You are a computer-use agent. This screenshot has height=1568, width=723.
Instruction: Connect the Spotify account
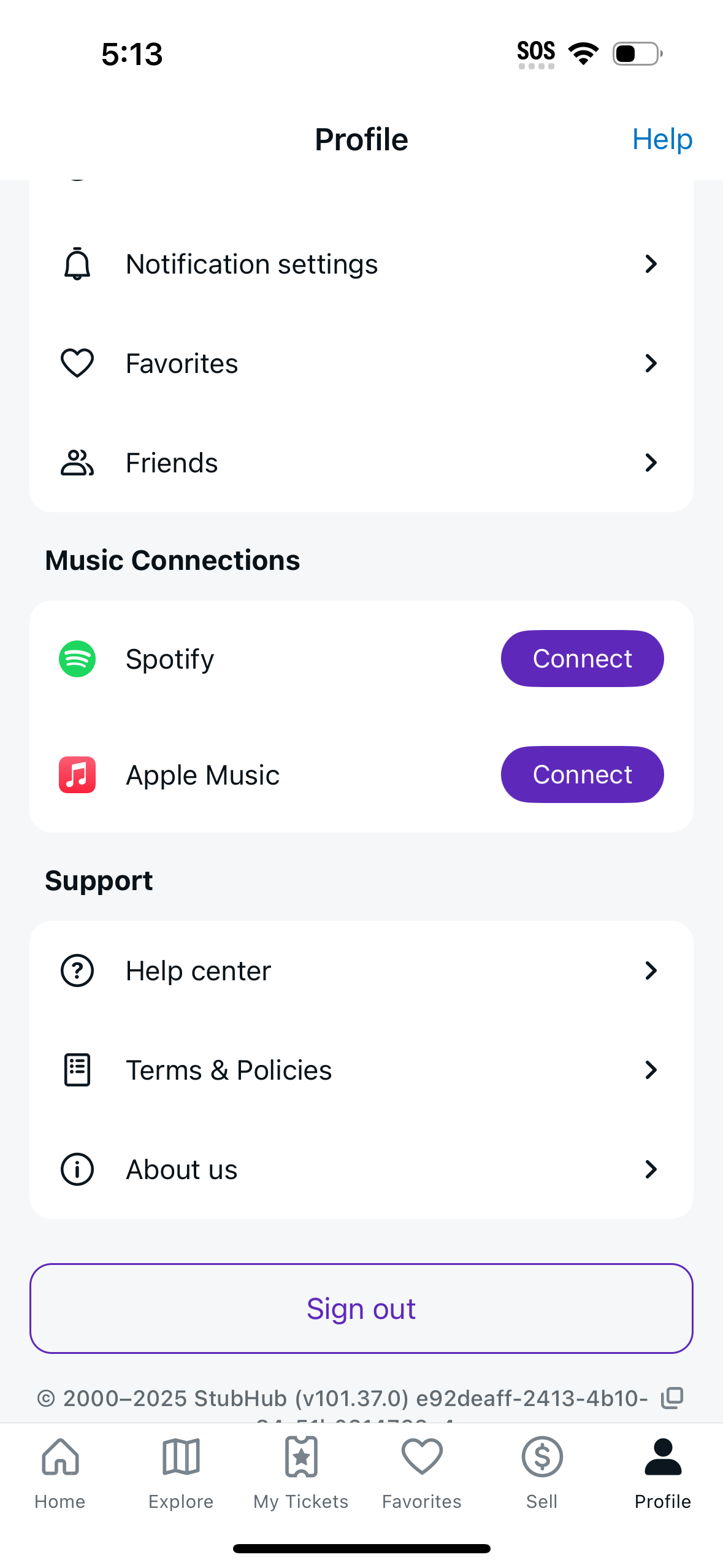[582, 659]
